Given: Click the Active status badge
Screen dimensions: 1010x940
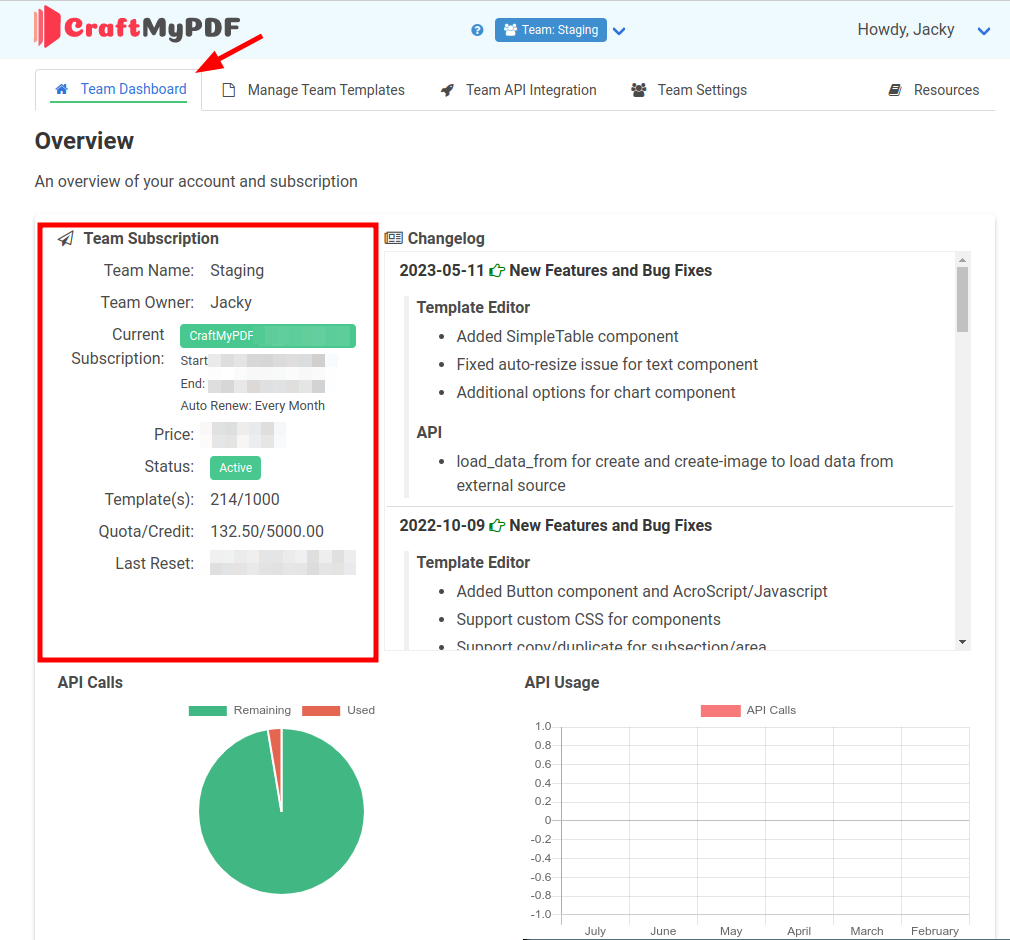Looking at the screenshot, I should pos(235,467).
